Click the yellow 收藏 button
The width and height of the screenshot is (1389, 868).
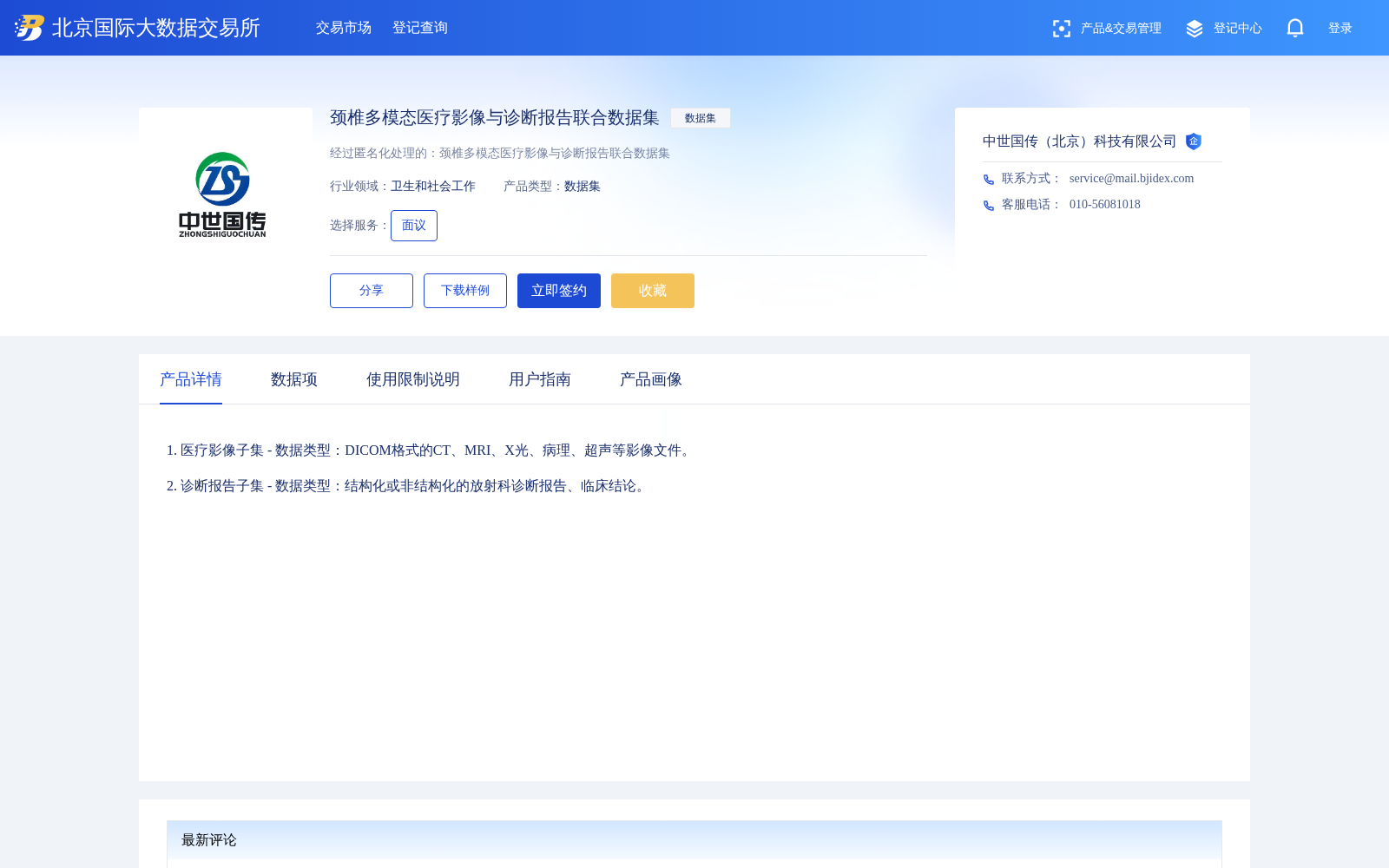click(x=653, y=291)
